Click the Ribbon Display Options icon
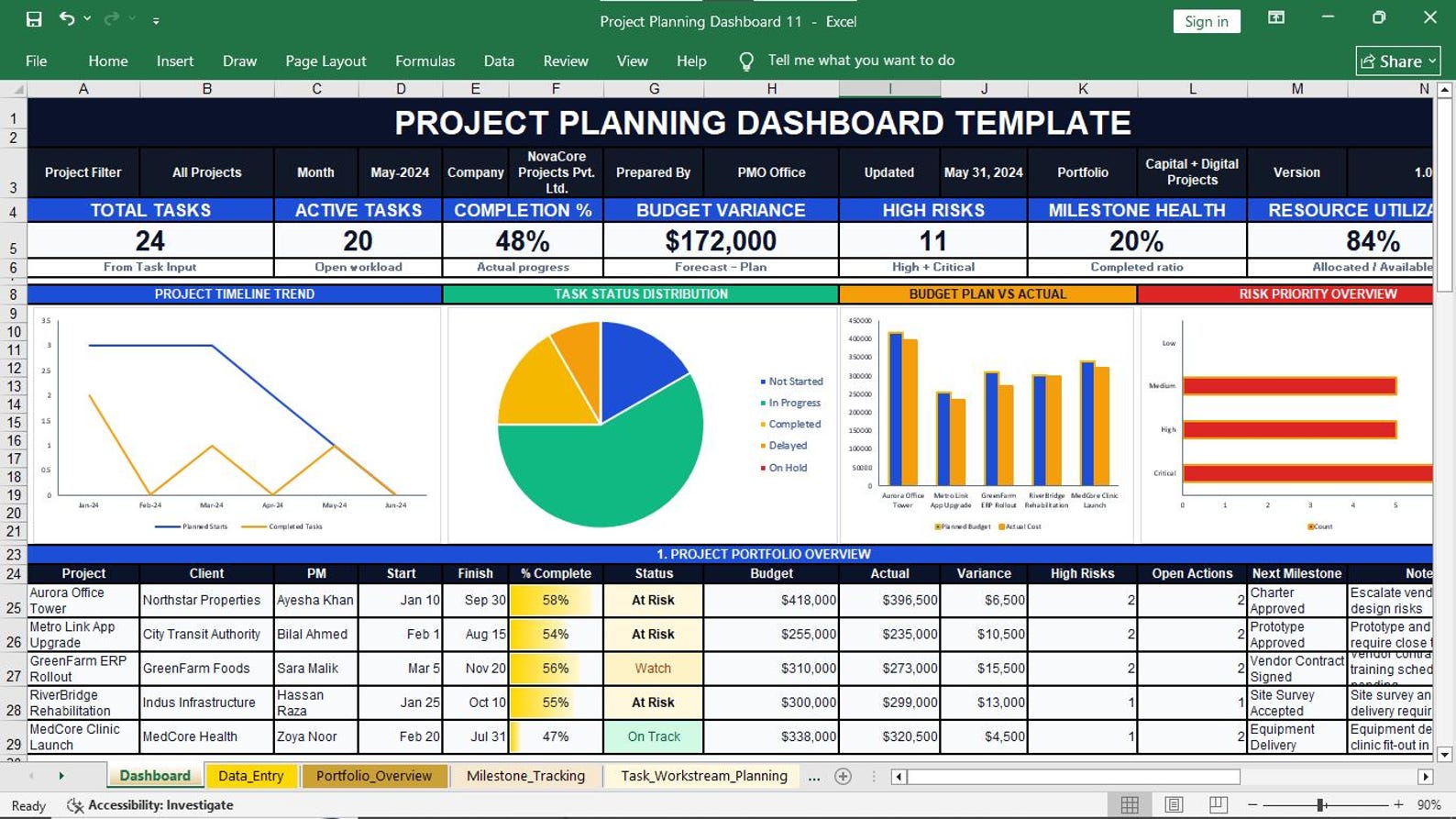 click(1275, 17)
